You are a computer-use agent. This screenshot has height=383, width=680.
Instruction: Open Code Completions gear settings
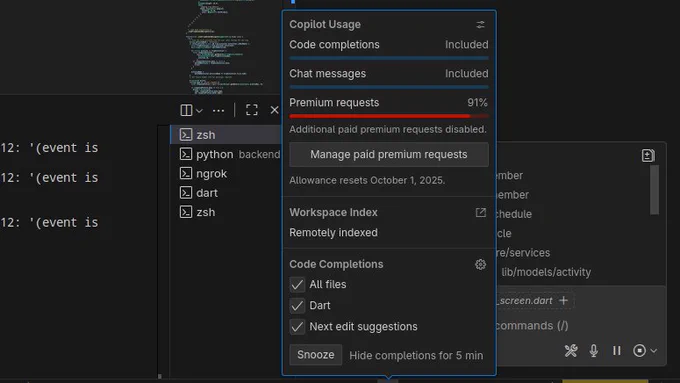(x=480, y=265)
